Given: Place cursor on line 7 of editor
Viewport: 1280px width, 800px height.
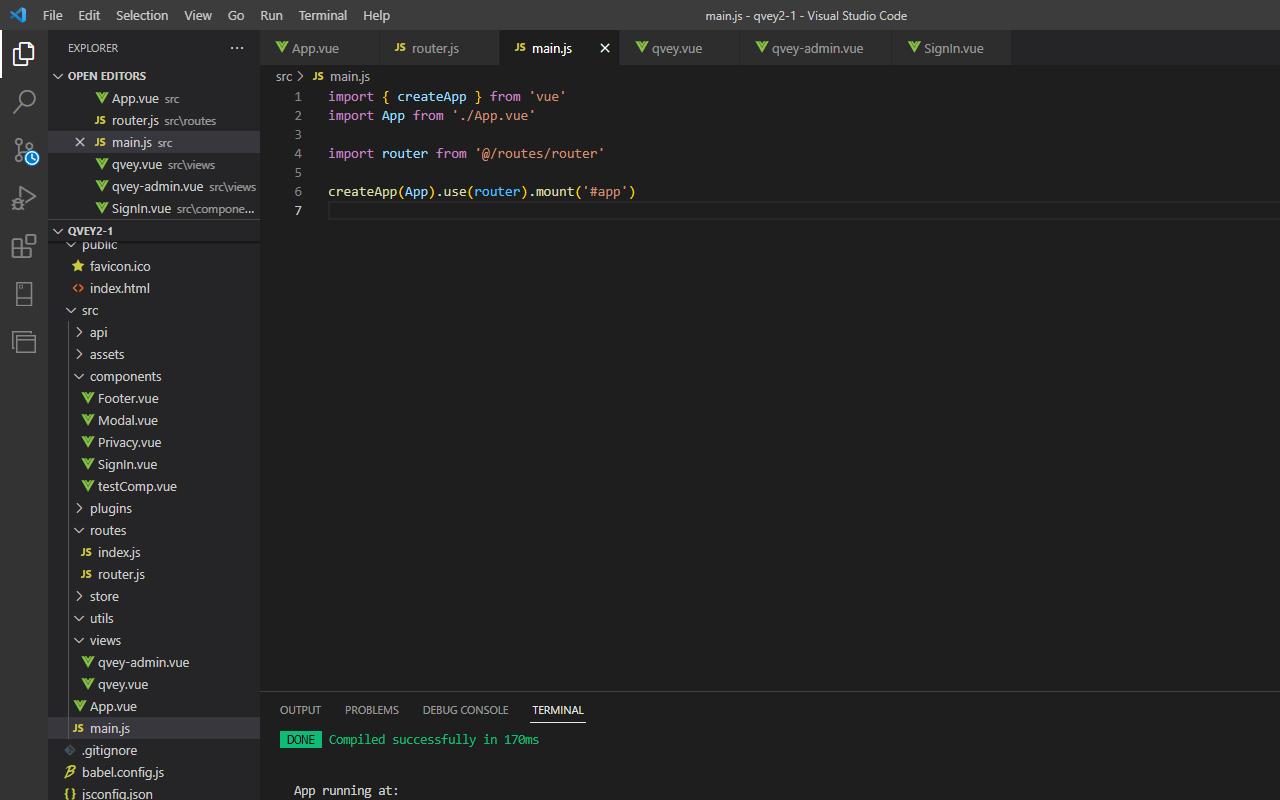Looking at the screenshot, I should [804, 210].
